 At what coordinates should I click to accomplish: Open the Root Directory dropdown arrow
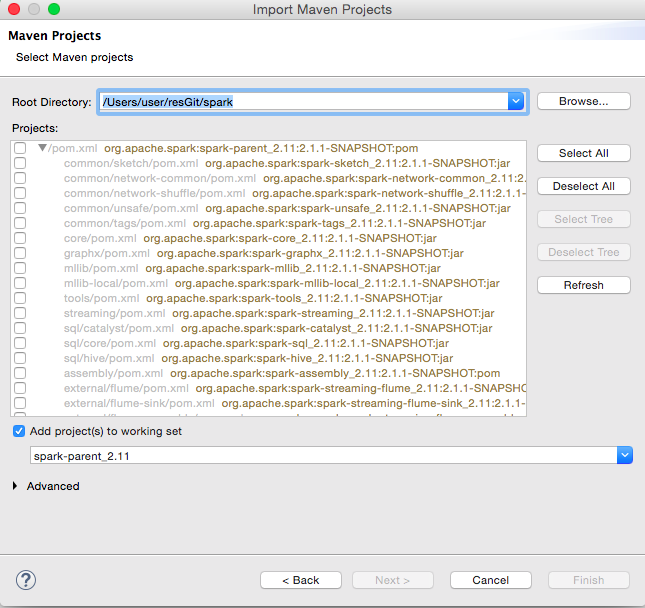[516, 101]
